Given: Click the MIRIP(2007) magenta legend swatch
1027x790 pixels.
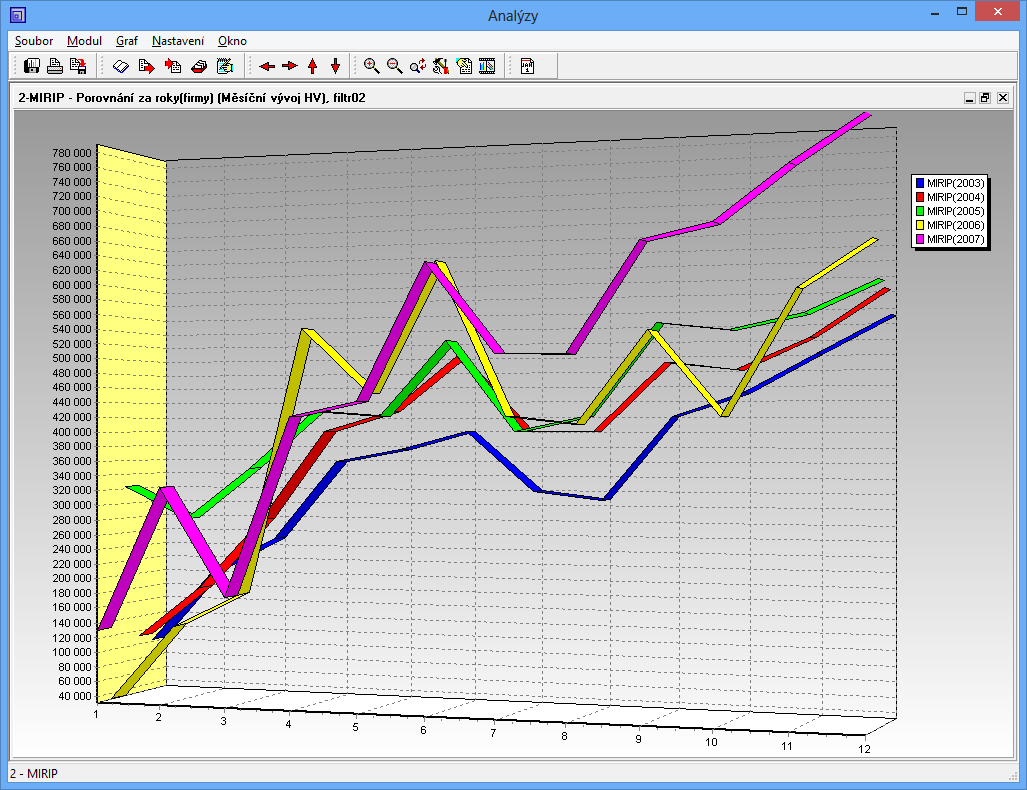Looking at the screenshot, I should tap(920, 239).
